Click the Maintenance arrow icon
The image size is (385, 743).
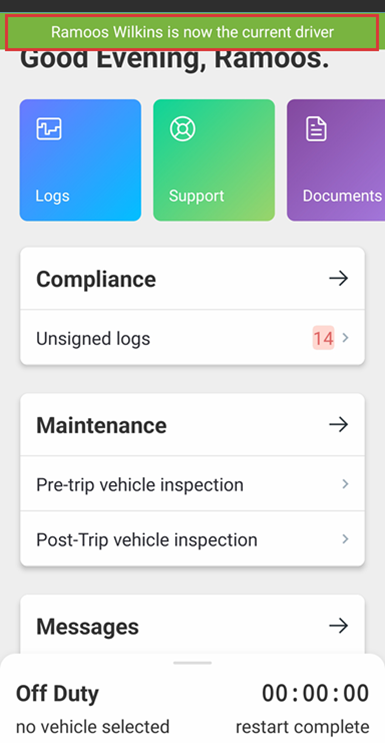(339, 425)
